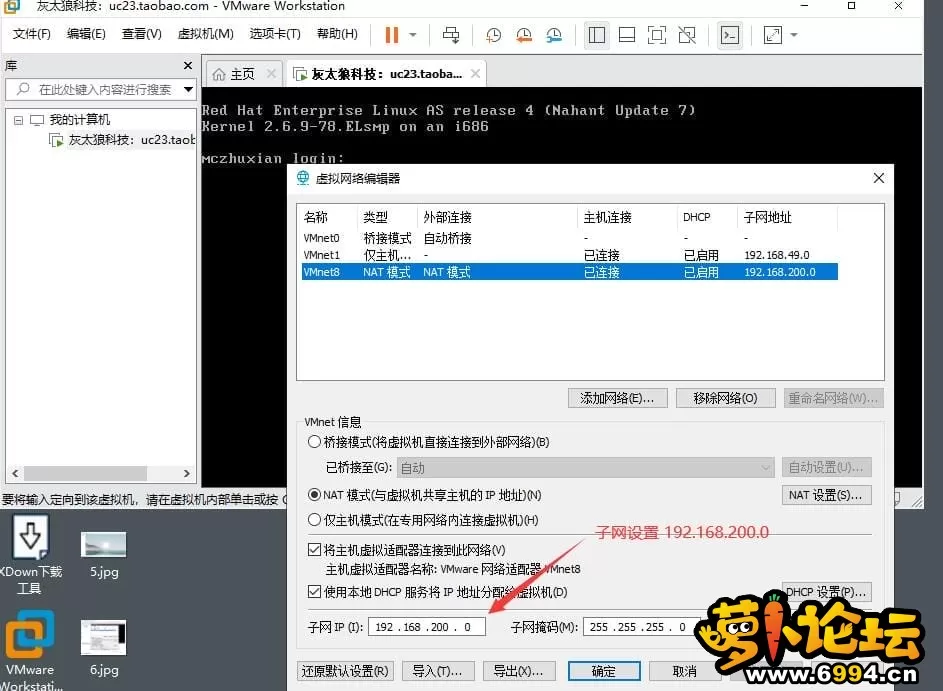
Task: Select the 桥接模式 radio button
Action: pos(314,442)
